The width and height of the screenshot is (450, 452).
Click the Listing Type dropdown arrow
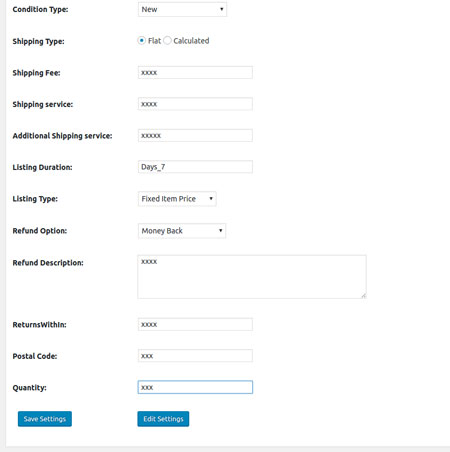211,199
